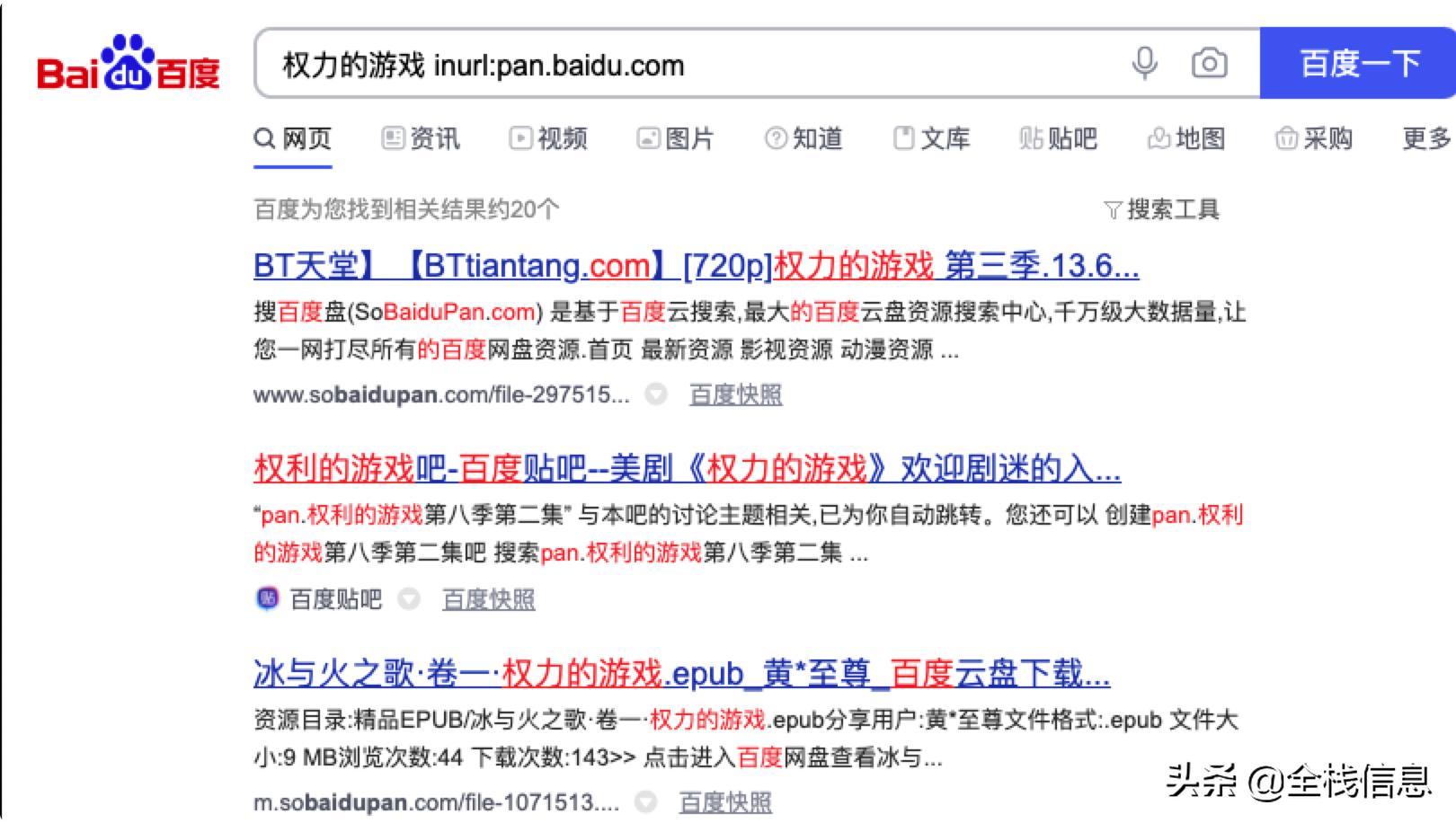Switch to the 网页 tab
This screenshot has height=823, width=1456.
pyautogui.click(x=292, y=138)
